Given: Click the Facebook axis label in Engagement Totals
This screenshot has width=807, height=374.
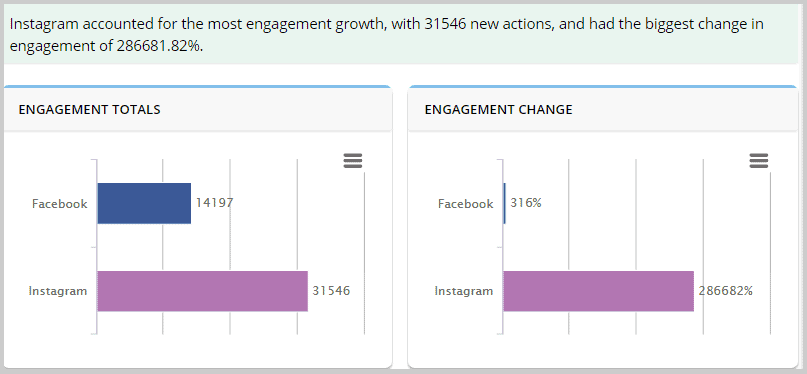Looking at the screenshot, I should pos(60,204).
